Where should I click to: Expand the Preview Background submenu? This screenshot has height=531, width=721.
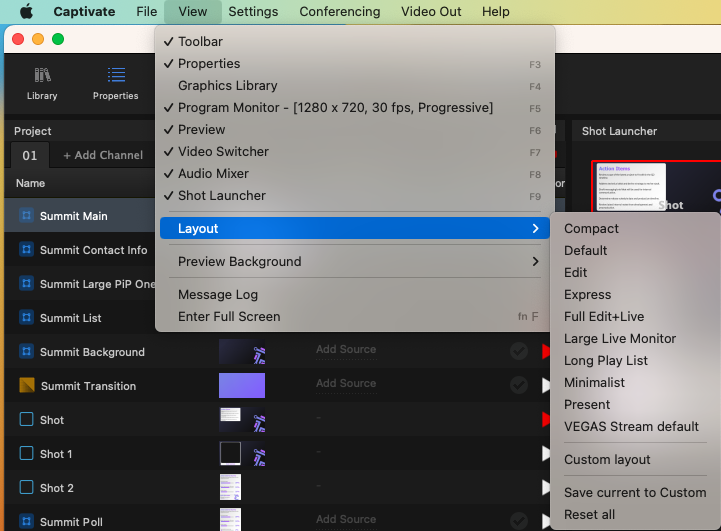pyautogui.click(x=355, y=261)
